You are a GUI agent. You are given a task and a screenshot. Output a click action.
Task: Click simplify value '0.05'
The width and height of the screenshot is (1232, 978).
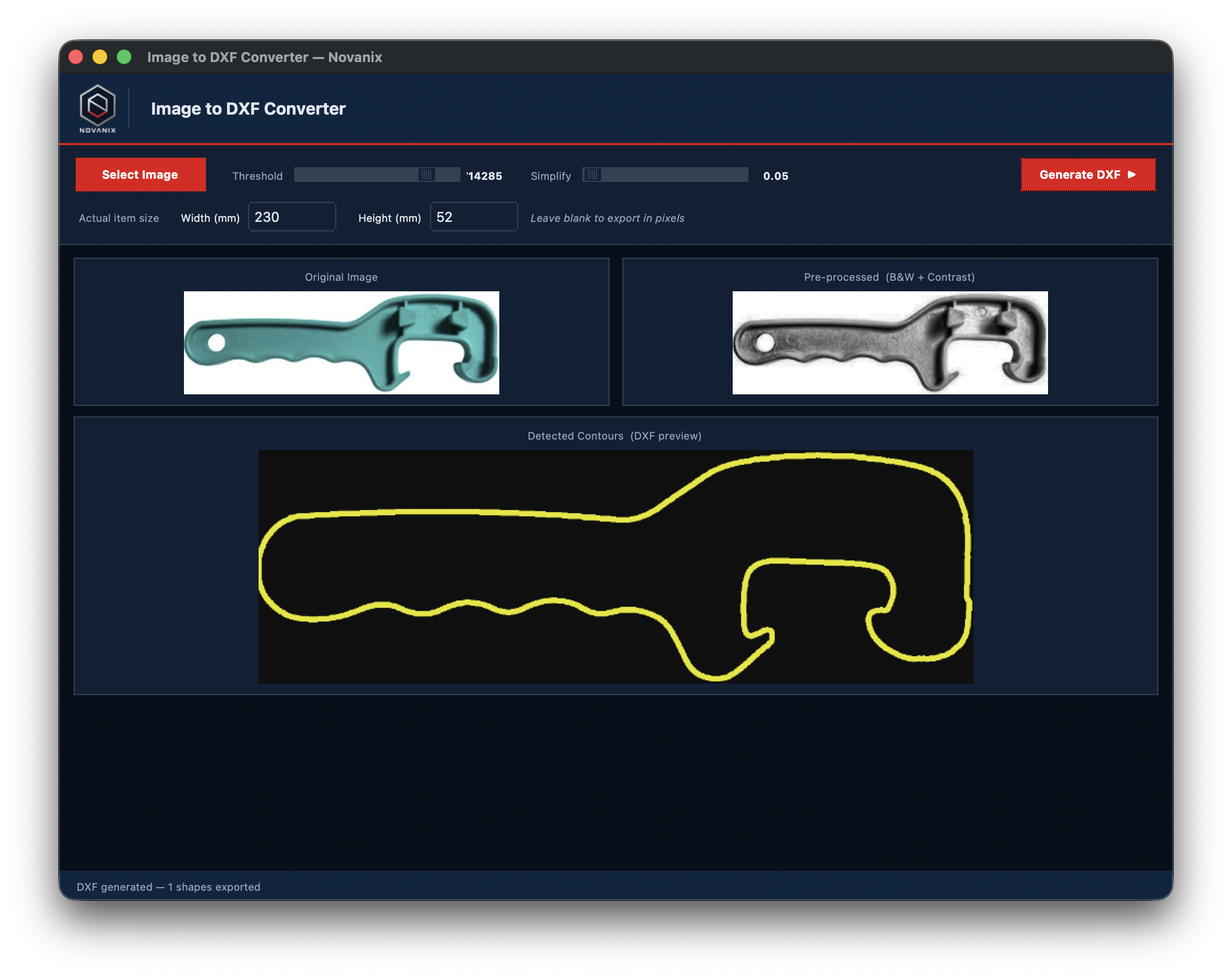(x=775, y=176)
